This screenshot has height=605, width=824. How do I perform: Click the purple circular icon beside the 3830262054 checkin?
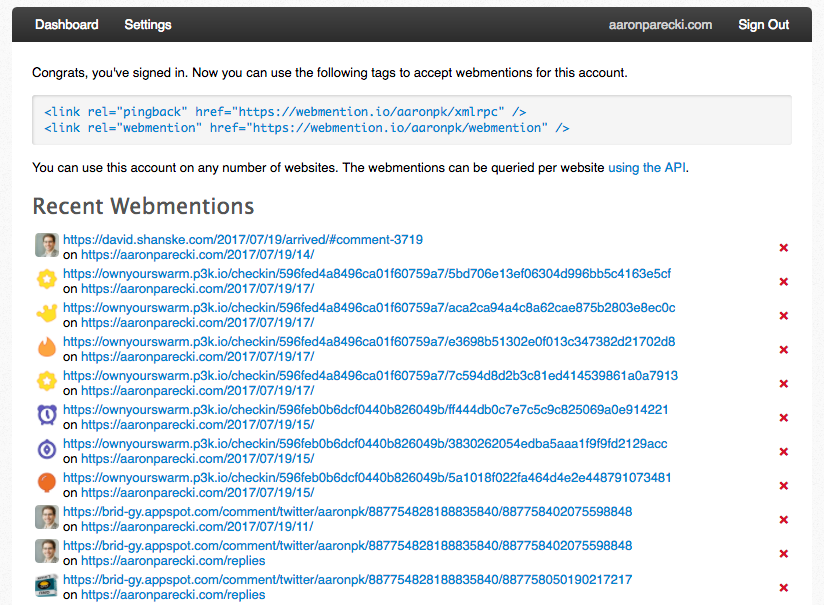(47, 449)
